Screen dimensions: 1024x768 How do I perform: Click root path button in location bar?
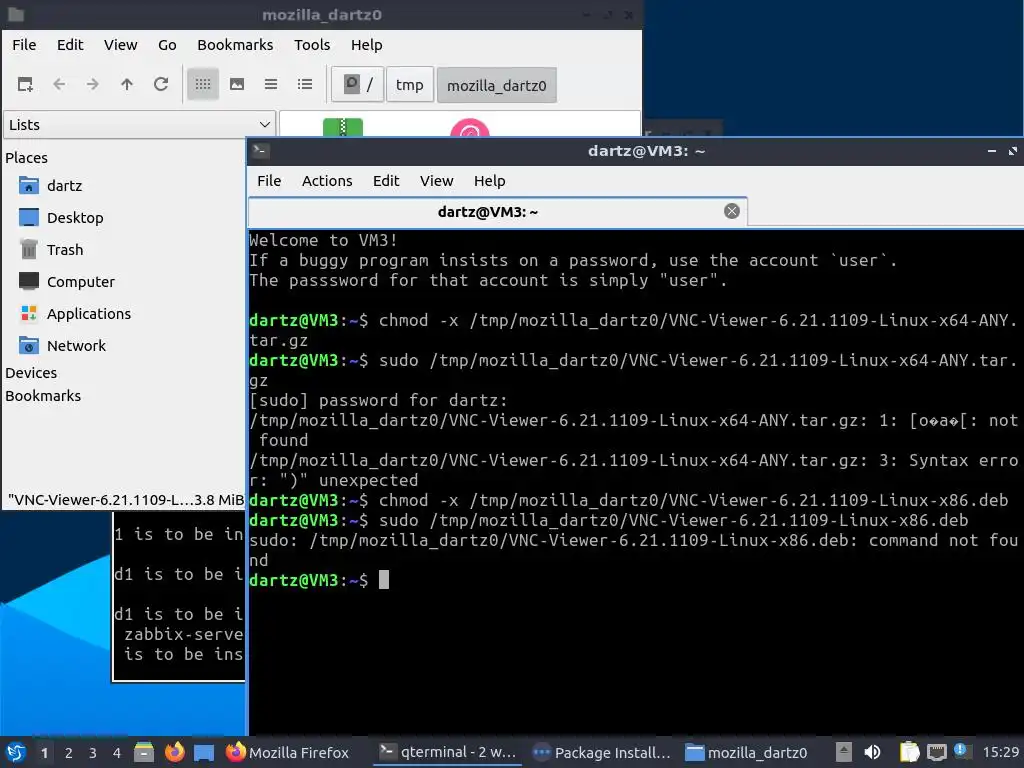357,85
